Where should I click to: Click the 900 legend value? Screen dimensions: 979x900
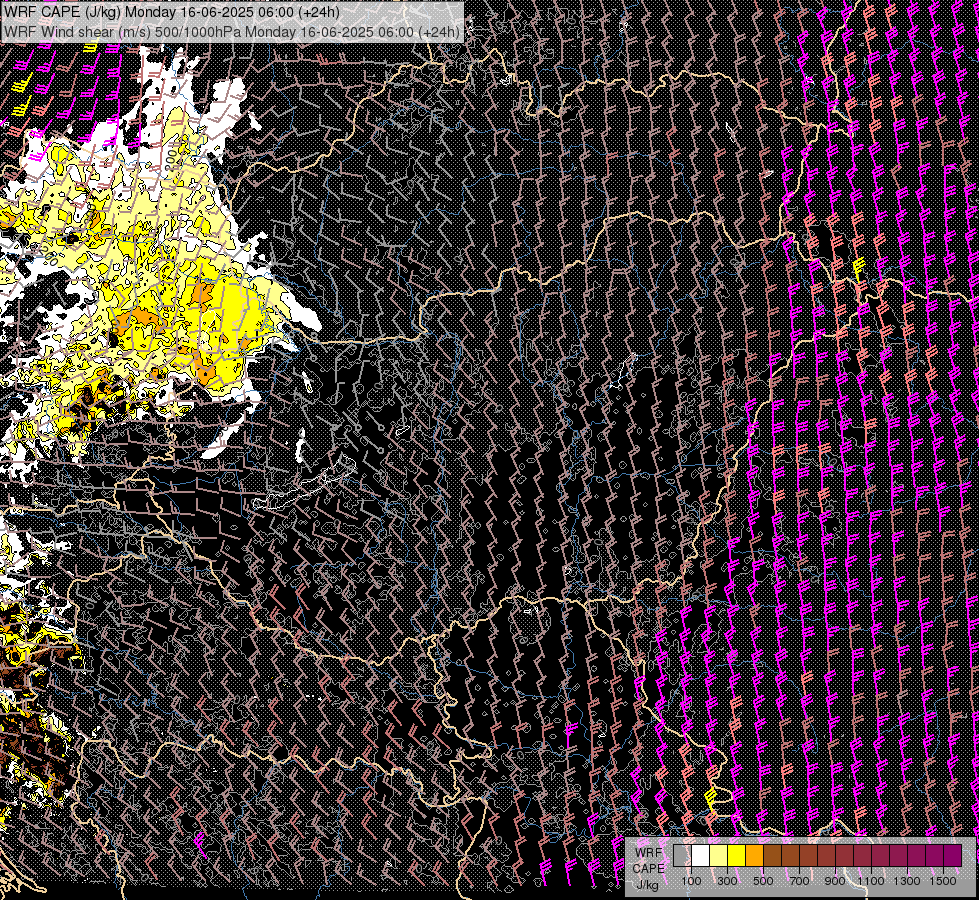[835, 881]
